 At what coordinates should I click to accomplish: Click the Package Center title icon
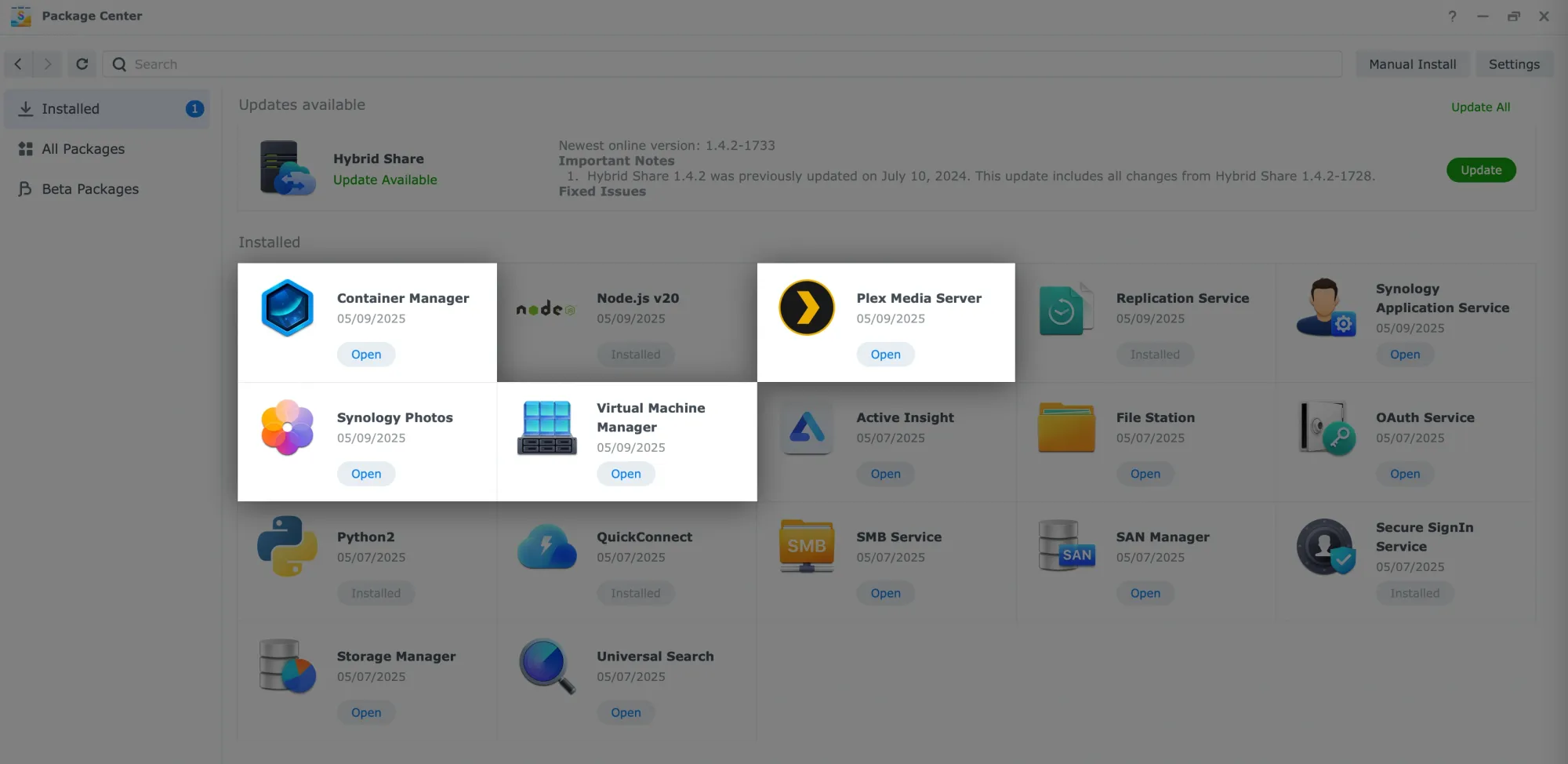click(x=21, y=16)
